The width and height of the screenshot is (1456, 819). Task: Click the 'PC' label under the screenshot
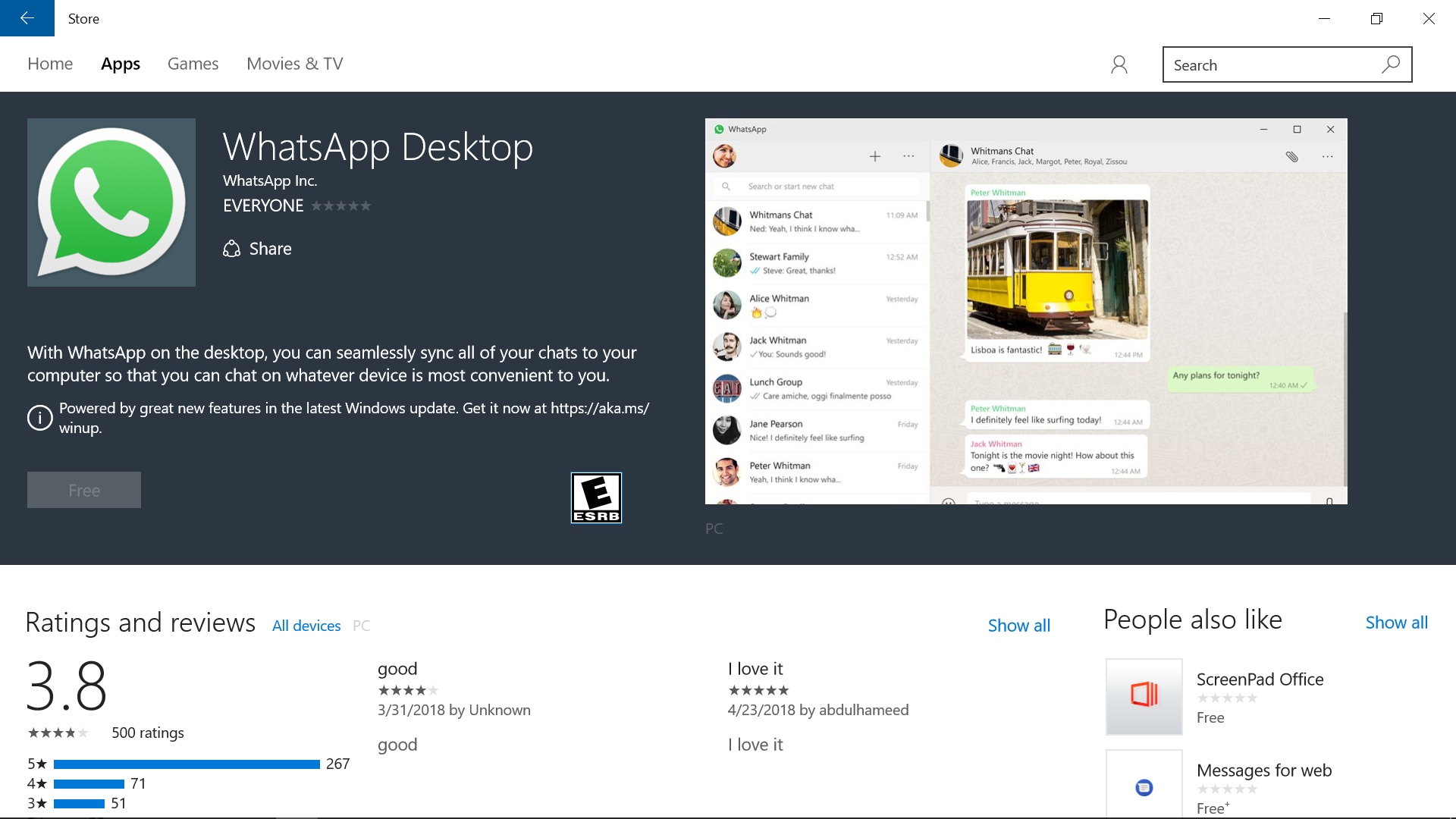pos(714,529)
